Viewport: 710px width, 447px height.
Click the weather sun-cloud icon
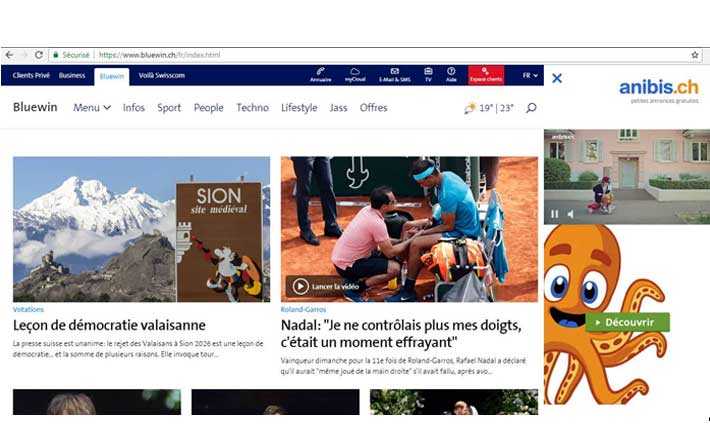pyautogui.click(x=470, y=108)
